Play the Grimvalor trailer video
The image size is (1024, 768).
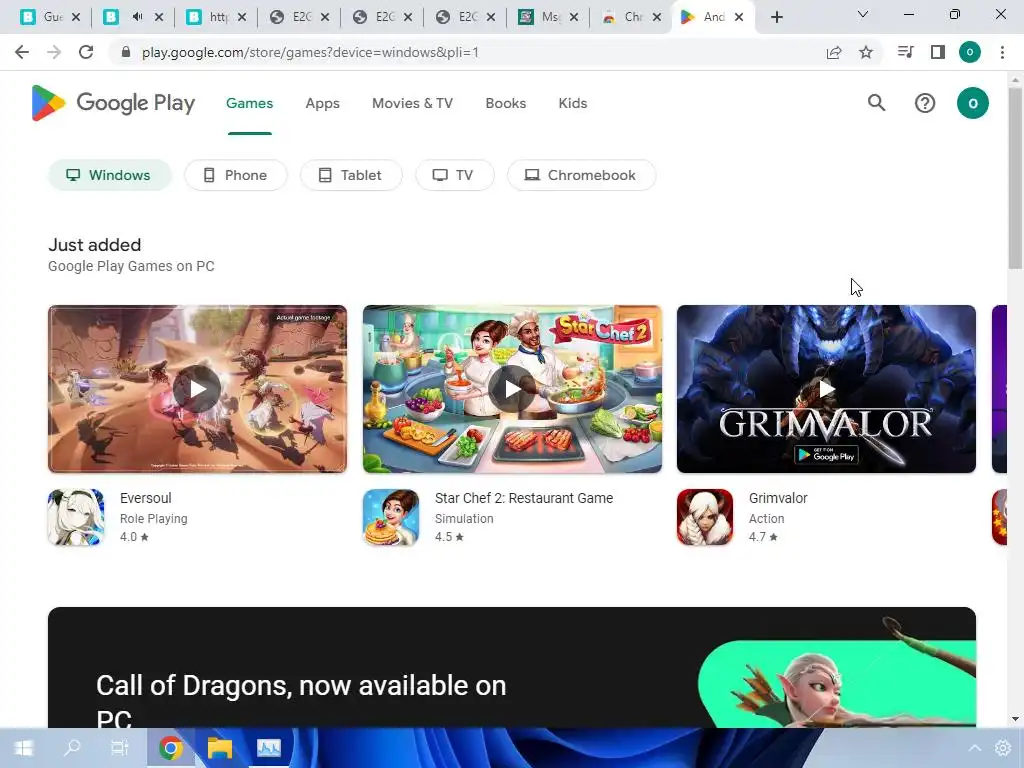point(826,389)
